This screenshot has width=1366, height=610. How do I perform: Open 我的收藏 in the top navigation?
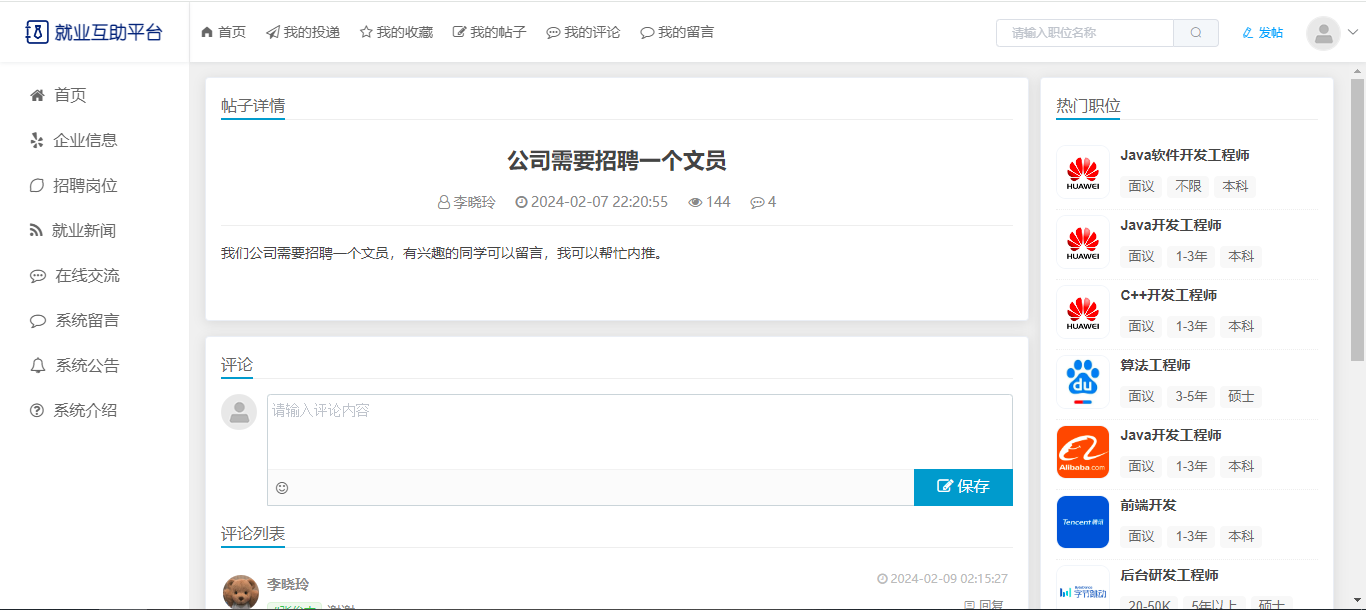pos(396,32)
